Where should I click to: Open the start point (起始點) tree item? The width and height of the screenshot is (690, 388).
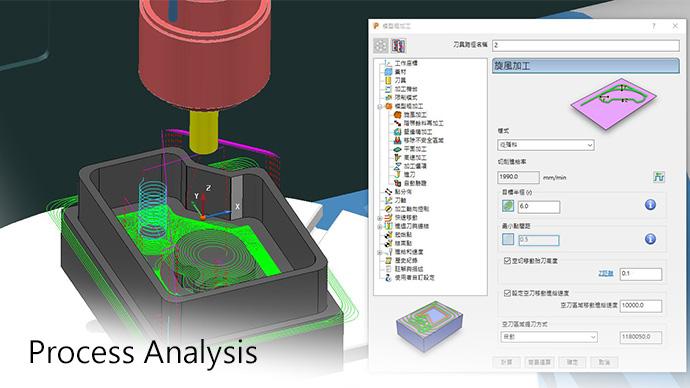pyautogui.click(x=403, y=234)
